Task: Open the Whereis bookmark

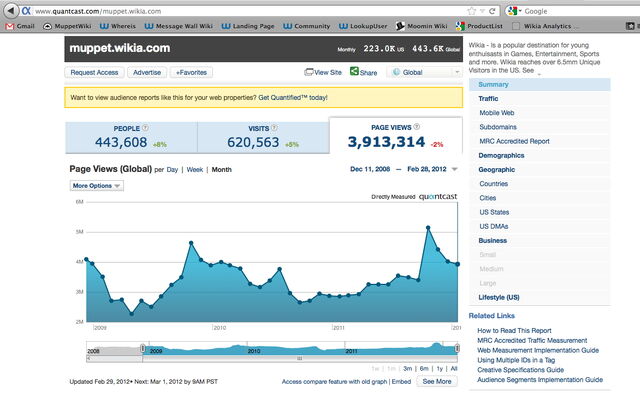Action: (x=118, y=26)
